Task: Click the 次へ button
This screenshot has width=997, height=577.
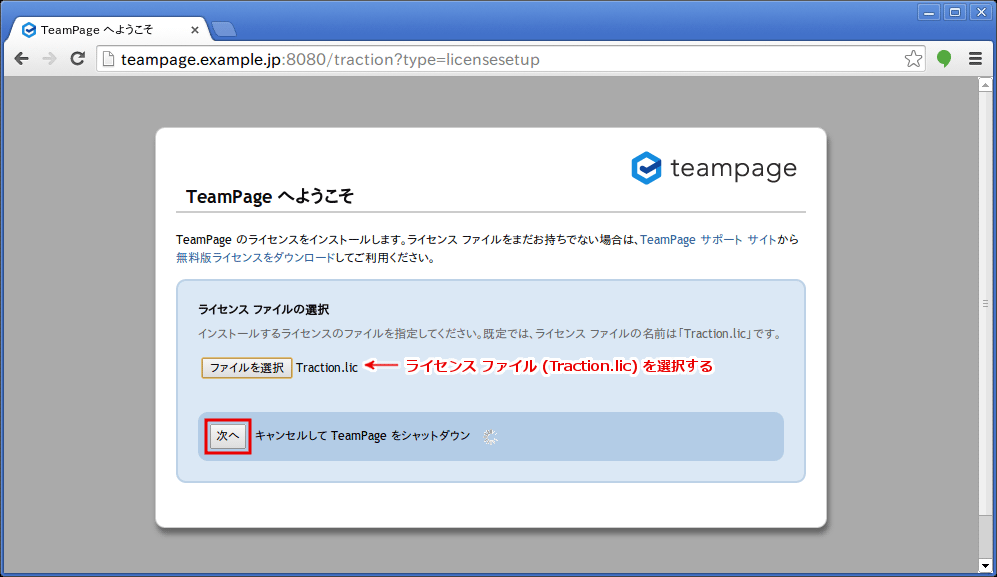Action: [228, 436]
